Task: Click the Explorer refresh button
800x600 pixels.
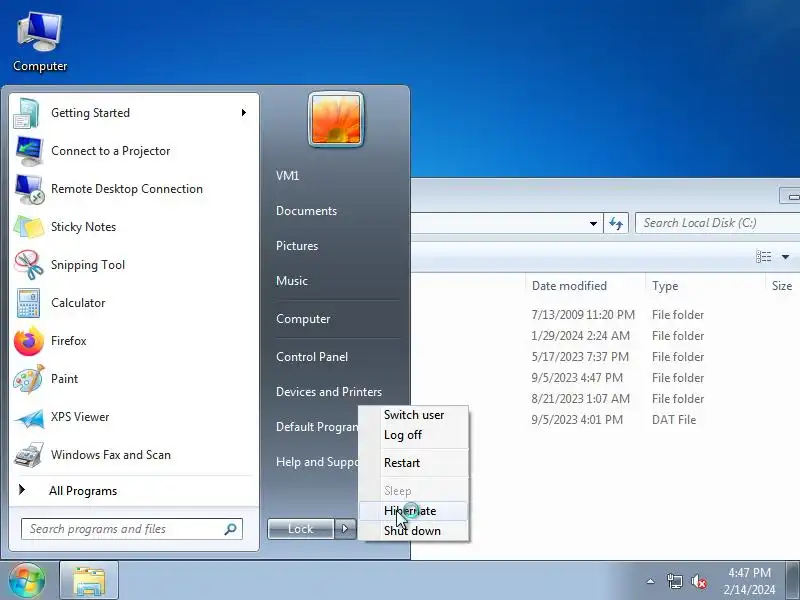Action: pyautogui.click(x=616, y=223)
